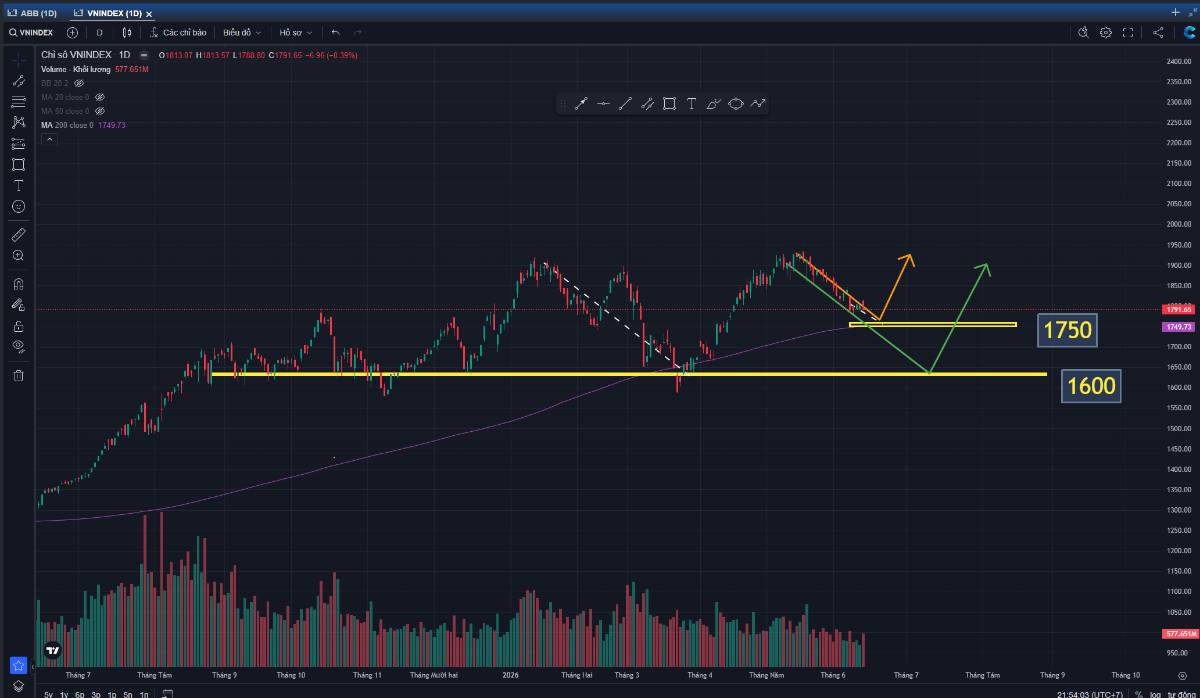Open the blue C logo button
This screenshot has height=698, width=1200.
(x=1189, y=32)
